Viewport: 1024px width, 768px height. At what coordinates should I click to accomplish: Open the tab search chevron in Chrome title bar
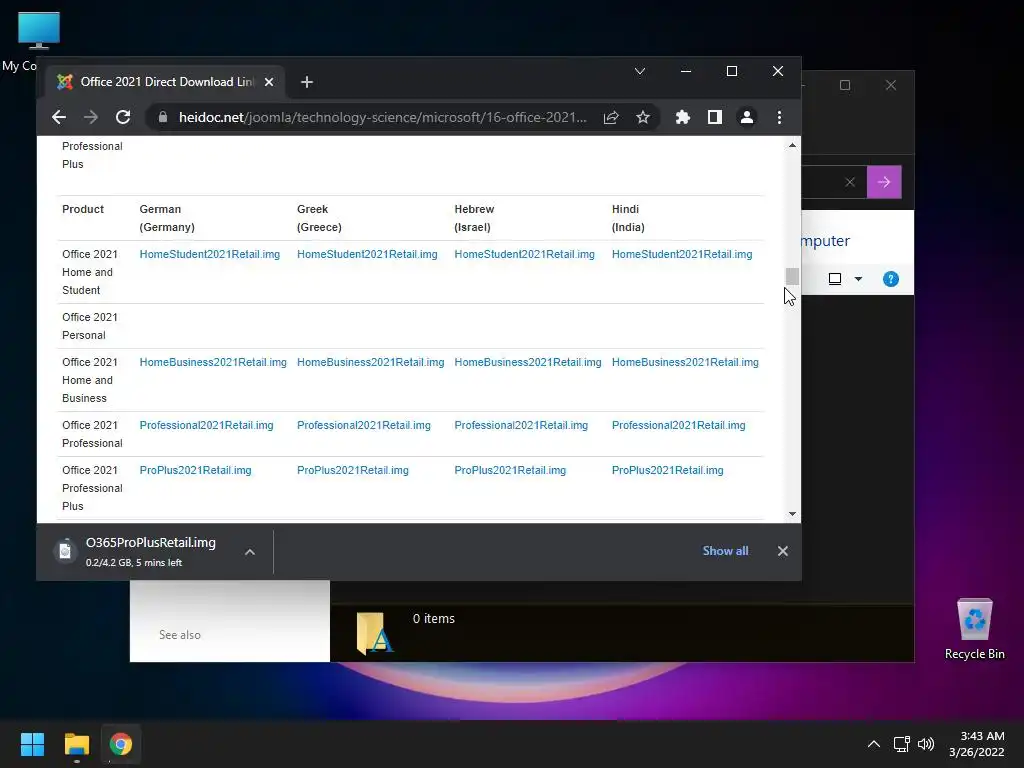(x=640, y=71)
